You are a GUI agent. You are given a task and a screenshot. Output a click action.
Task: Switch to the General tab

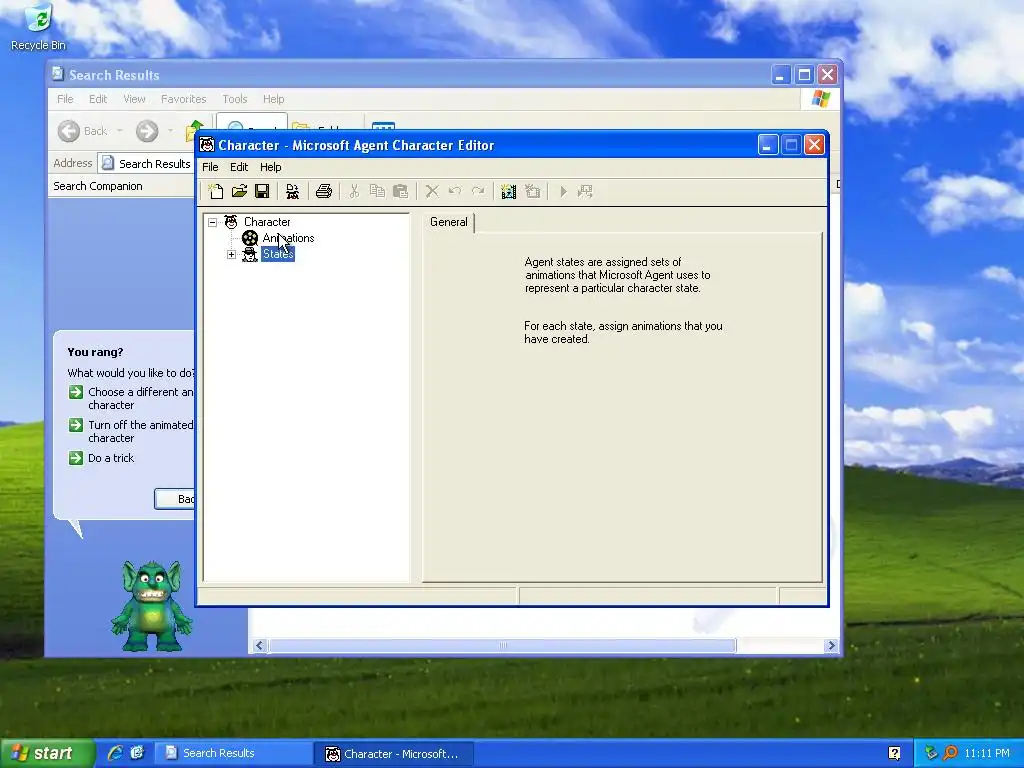[449, 222]
